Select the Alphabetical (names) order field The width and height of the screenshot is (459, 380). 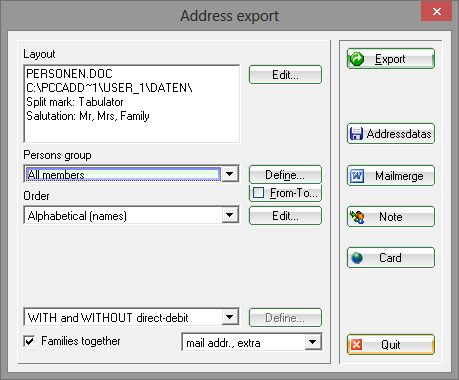123,215
